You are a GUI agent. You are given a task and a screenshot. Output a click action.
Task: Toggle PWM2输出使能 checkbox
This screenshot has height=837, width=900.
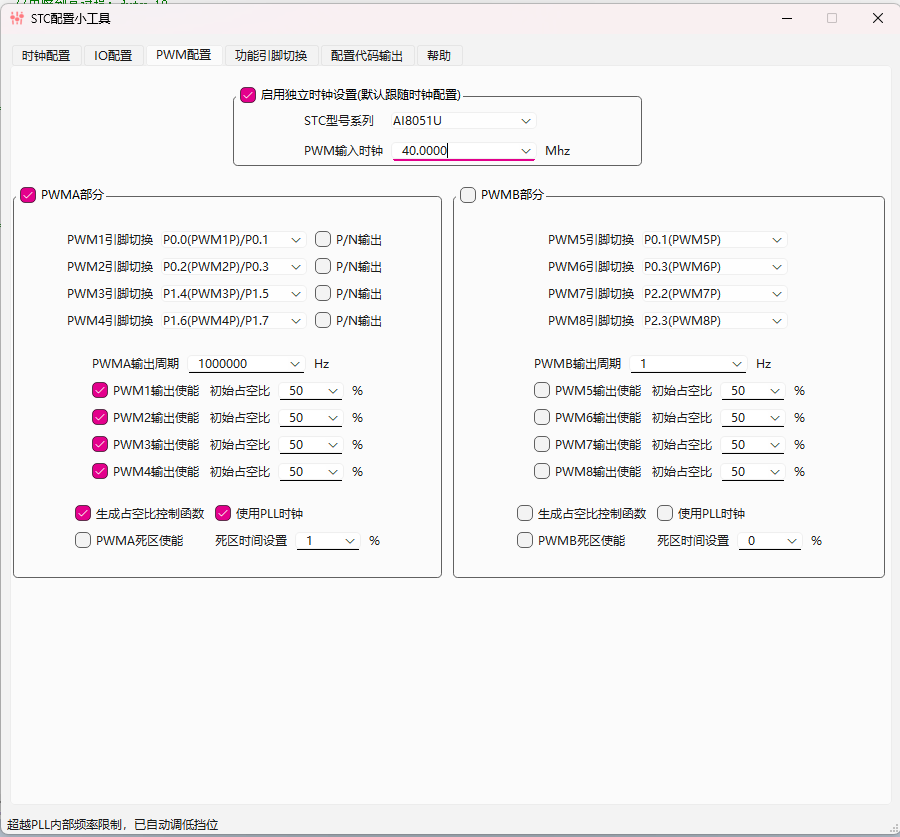(x=100, y=418)
